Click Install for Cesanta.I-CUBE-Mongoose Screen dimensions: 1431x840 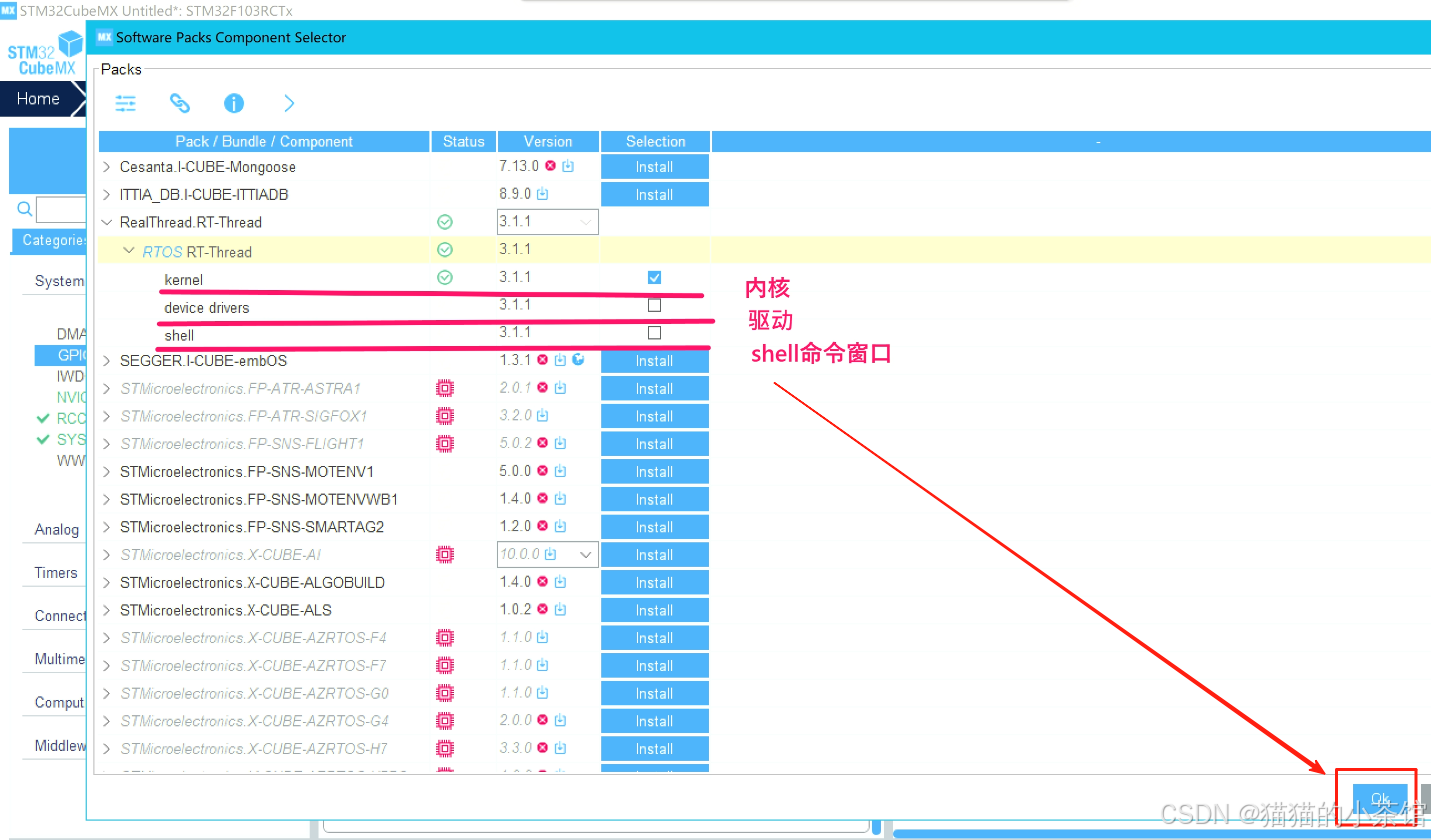(x=654, y=167)
